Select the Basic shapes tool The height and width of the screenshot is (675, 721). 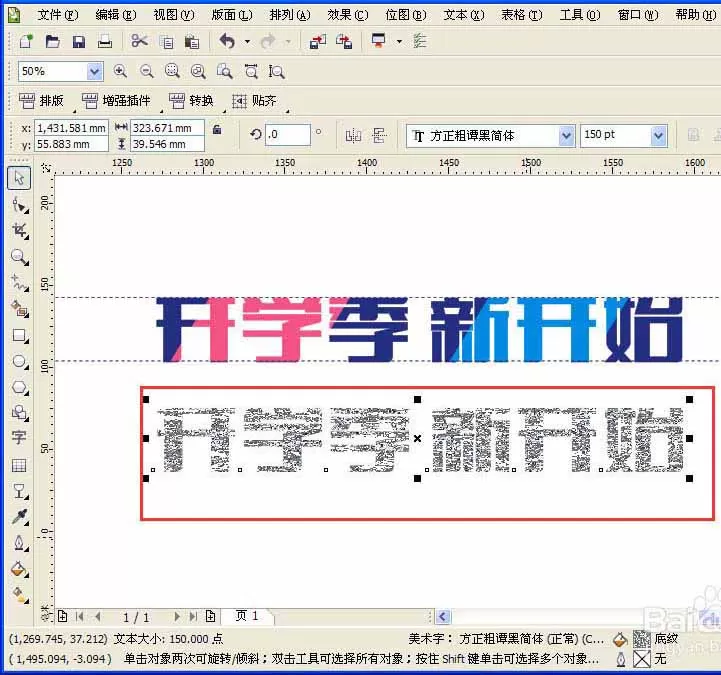[20, 412]
